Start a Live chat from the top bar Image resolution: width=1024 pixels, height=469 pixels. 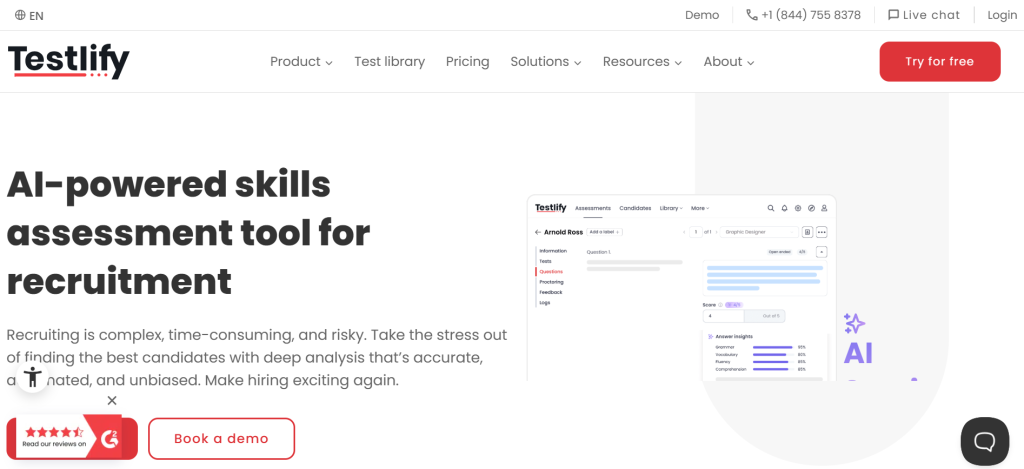click(923, 15)
